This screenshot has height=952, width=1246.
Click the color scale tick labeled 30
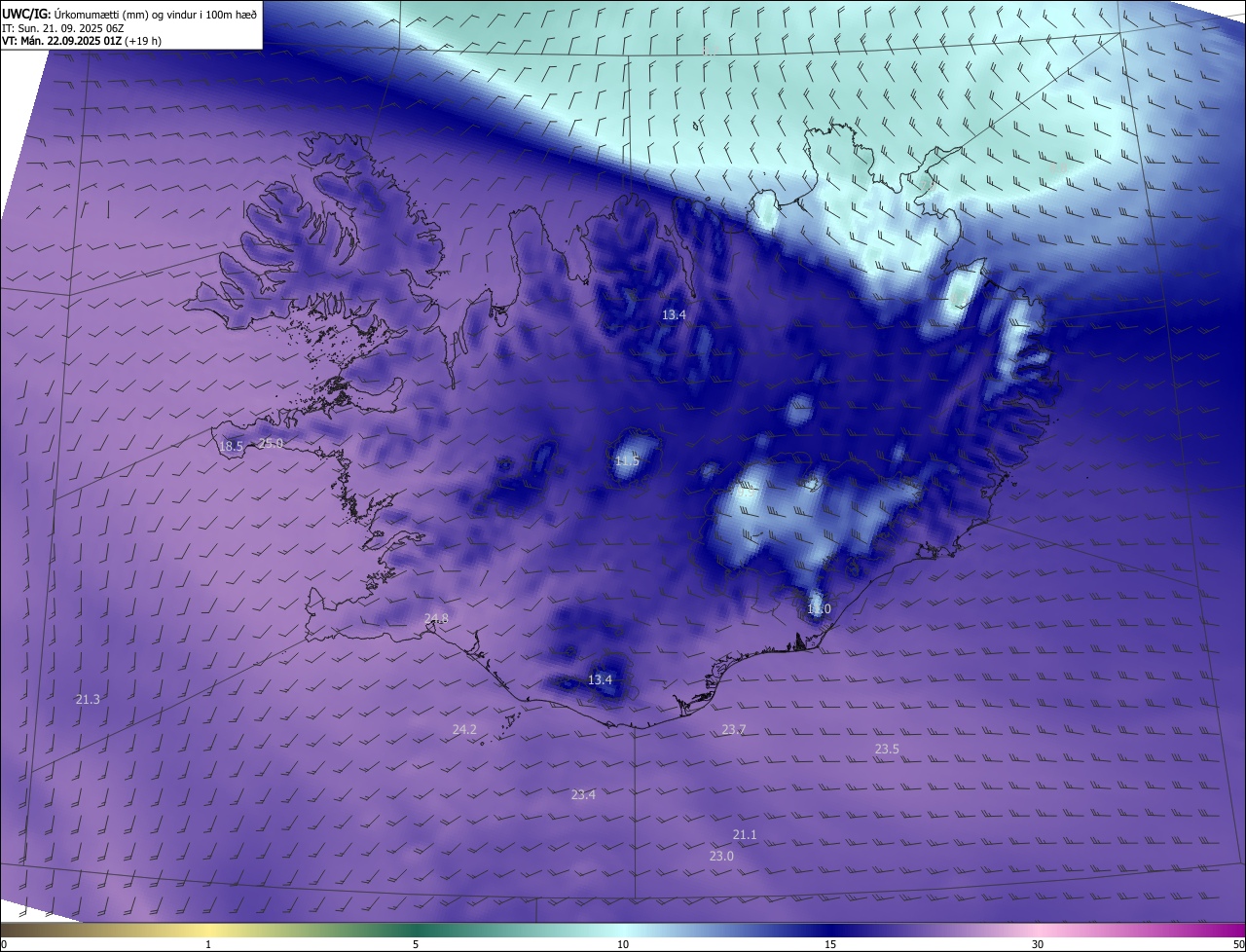(1038, 944)
